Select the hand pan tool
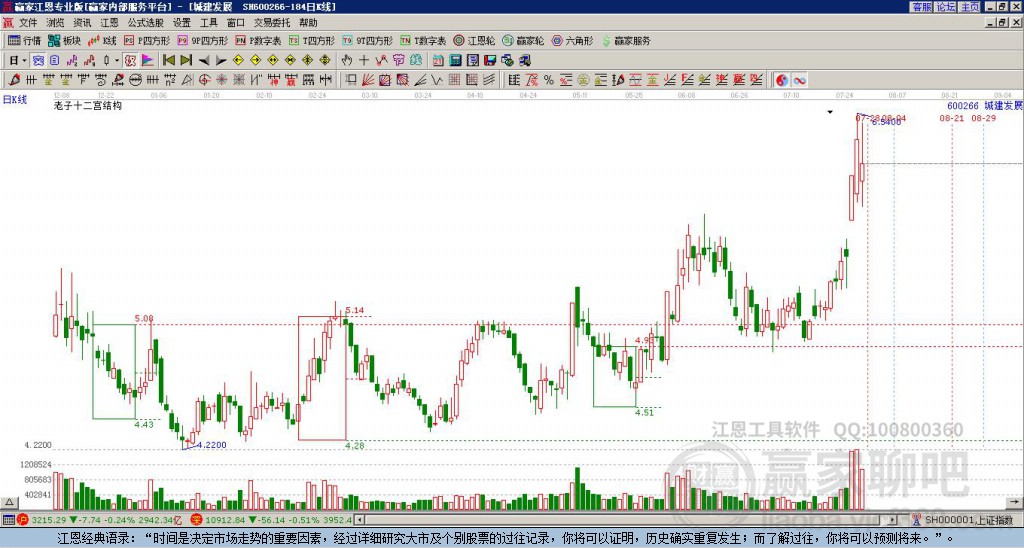Screen dimensions: 1024x548 (346, 61)
